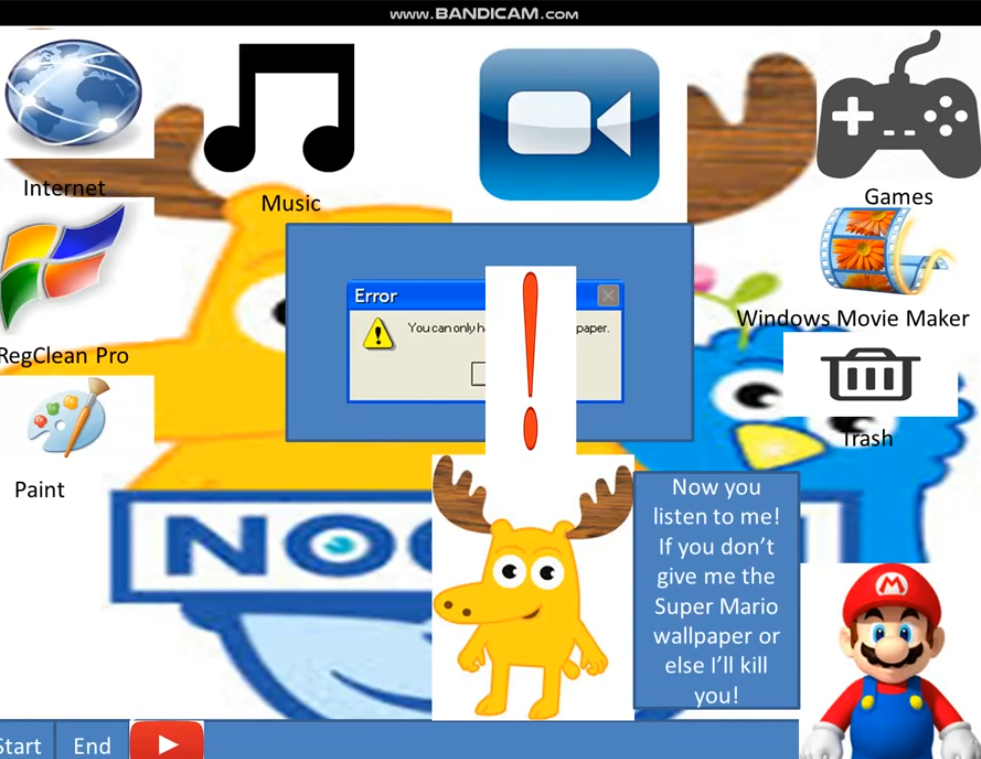The height and width of the screenshot is (759, 981).
Task: Click the Start button on the taskbar
Action: pyautogui.click(x=21, y=745)
